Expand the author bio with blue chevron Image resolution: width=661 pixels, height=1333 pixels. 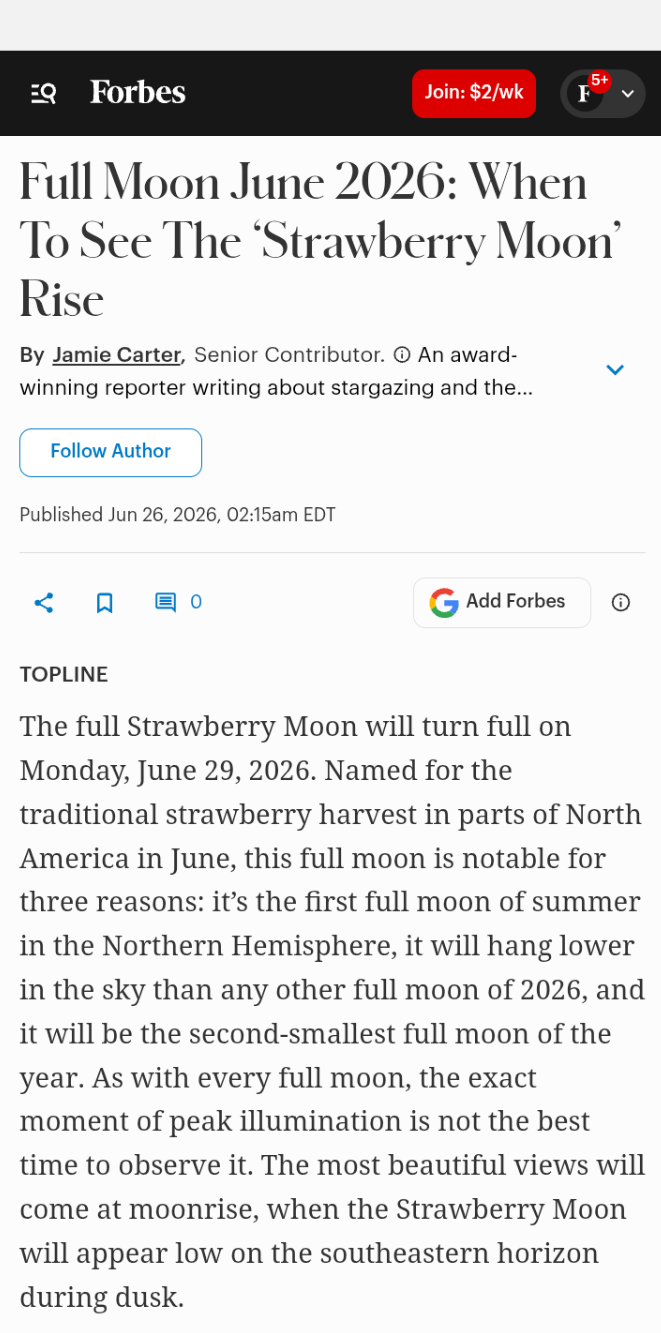coord(615,370)
